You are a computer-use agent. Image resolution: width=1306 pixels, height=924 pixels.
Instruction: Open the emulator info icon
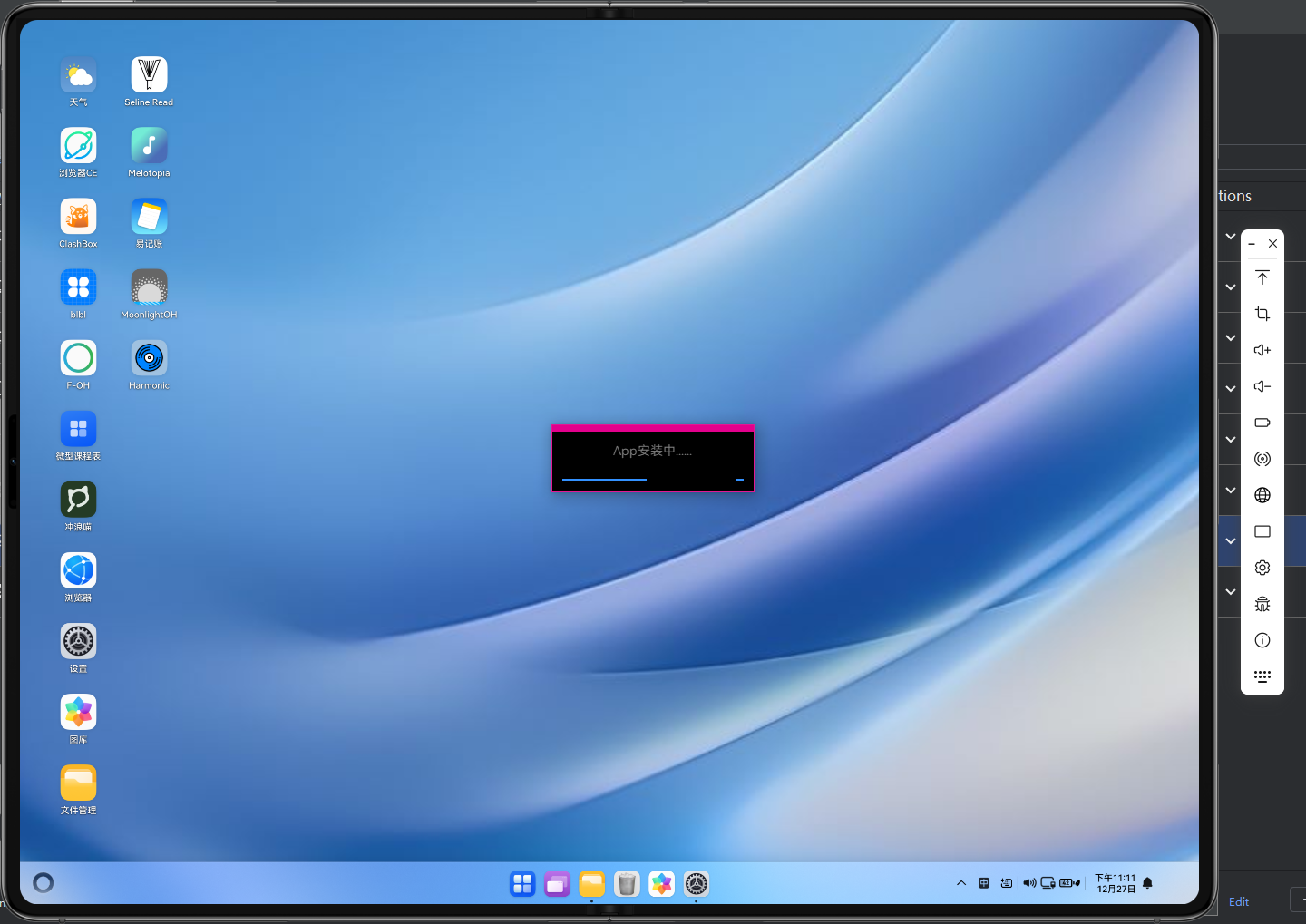coord(1262,640)
